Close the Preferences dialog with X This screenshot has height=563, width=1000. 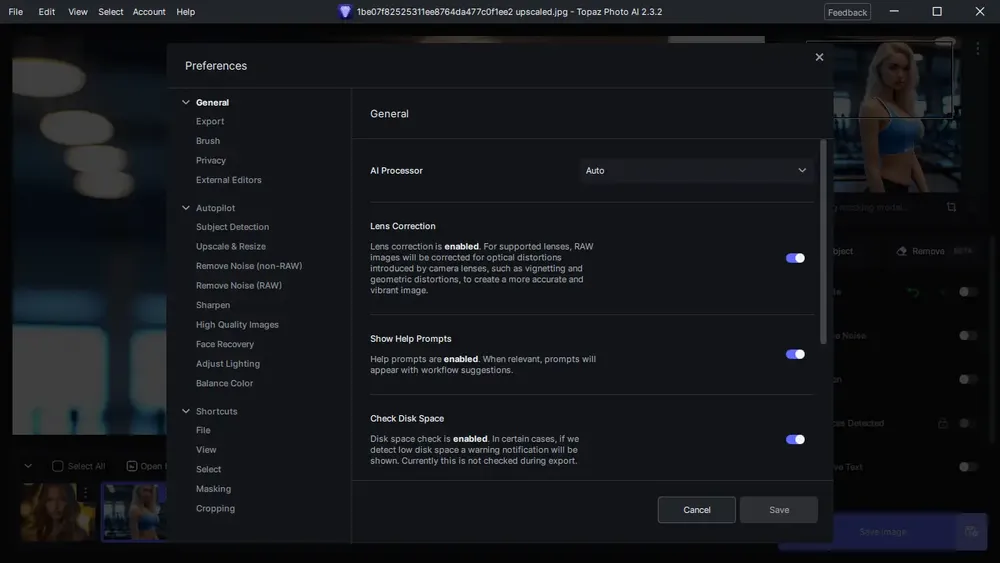(x=819, y=57)
